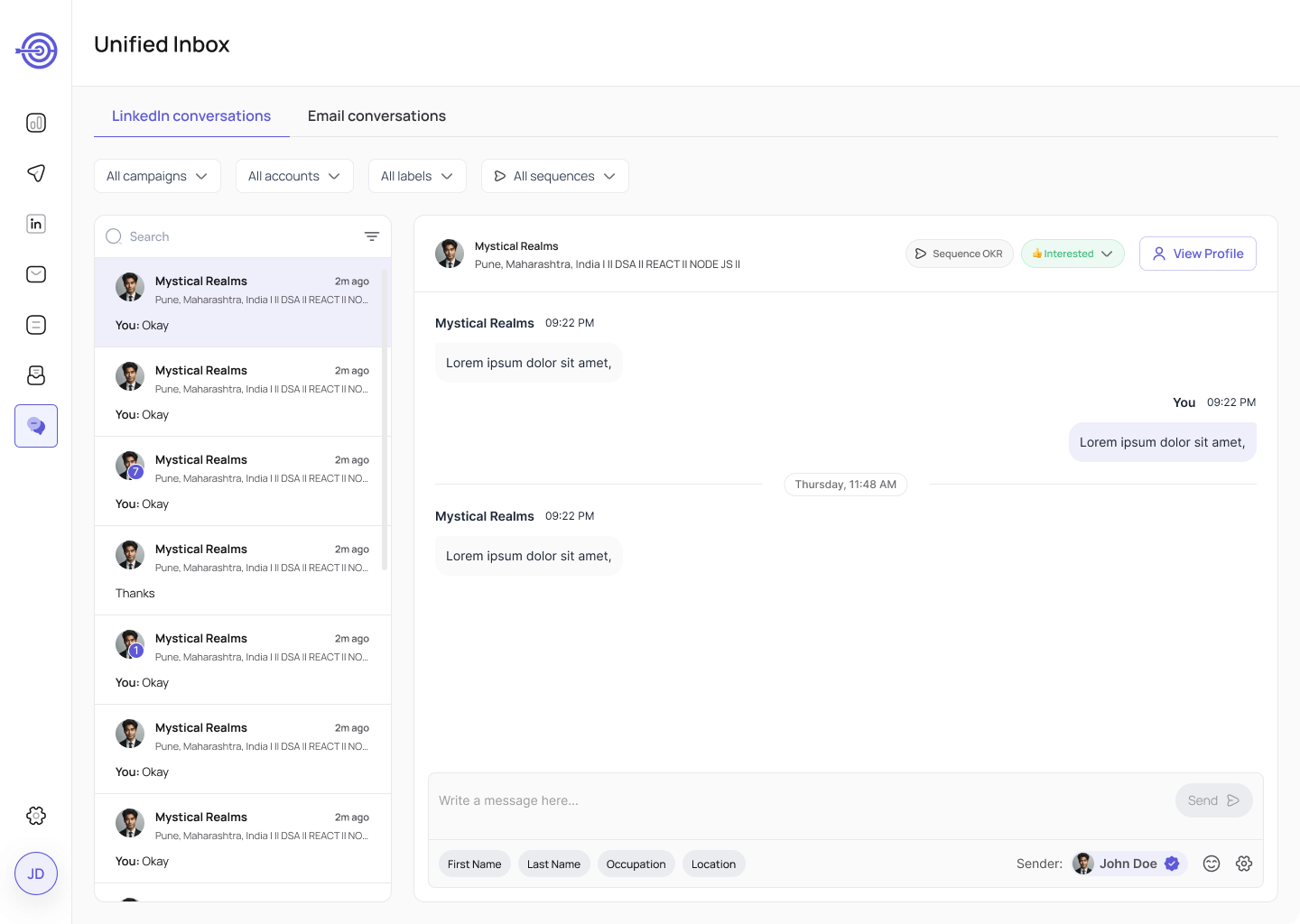Click the JD user avatar

(x=36, y=873)
